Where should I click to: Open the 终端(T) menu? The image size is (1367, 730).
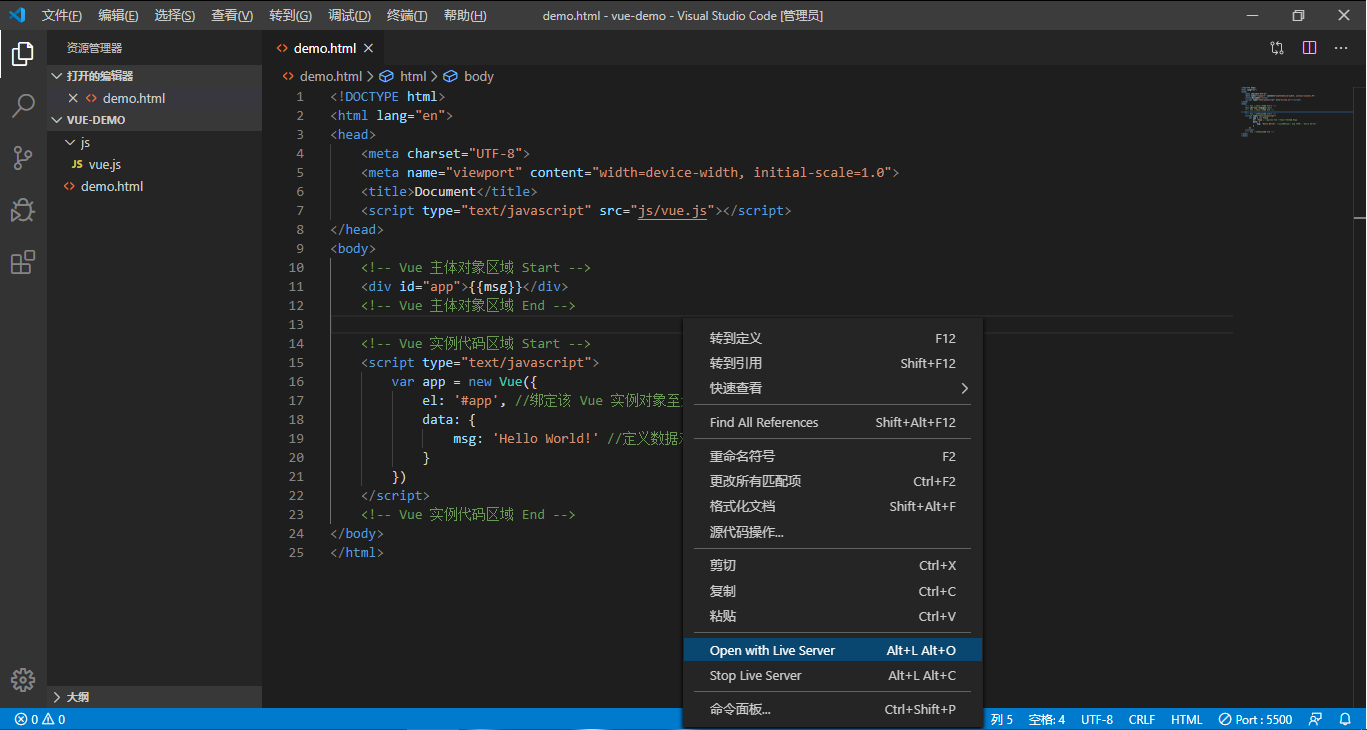pyautogui.click(x=407, y=15)
